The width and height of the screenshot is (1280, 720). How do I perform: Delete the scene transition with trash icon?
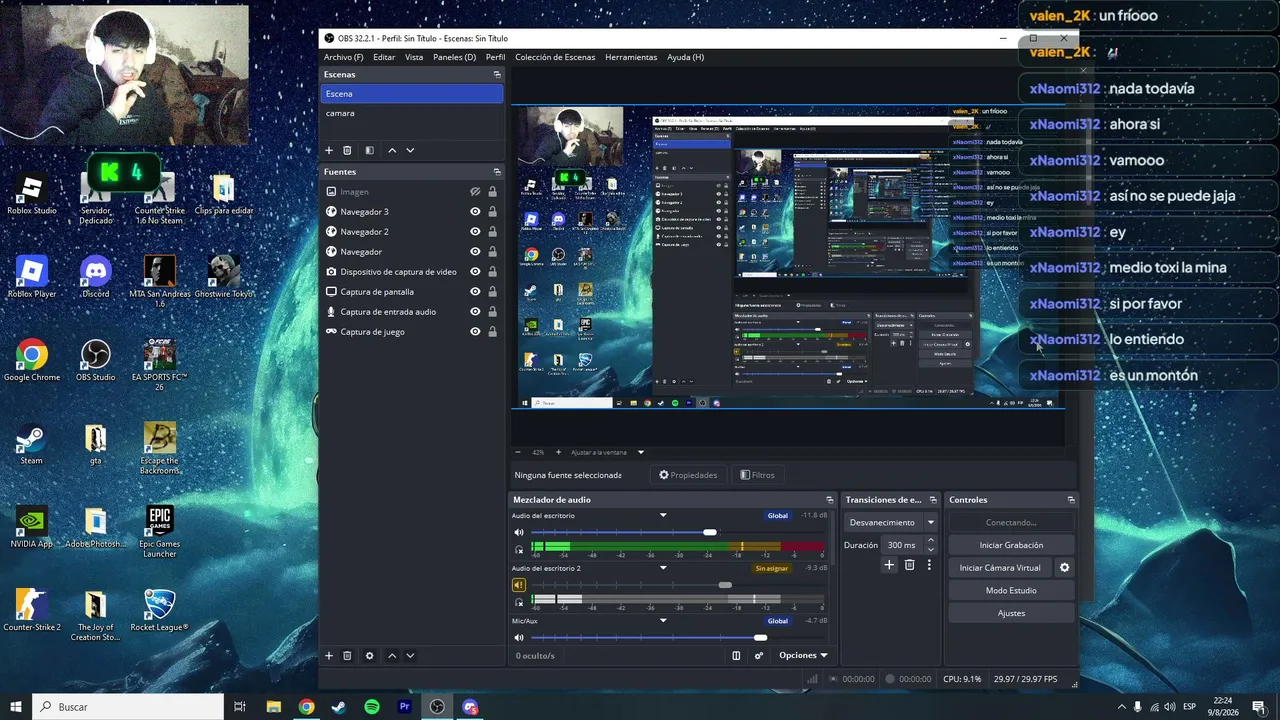[909, 565]
